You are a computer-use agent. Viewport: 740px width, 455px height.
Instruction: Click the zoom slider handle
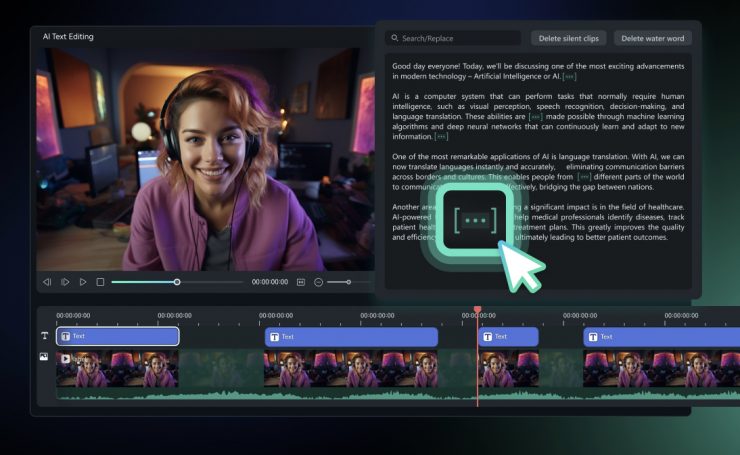[x=347, y=282]
